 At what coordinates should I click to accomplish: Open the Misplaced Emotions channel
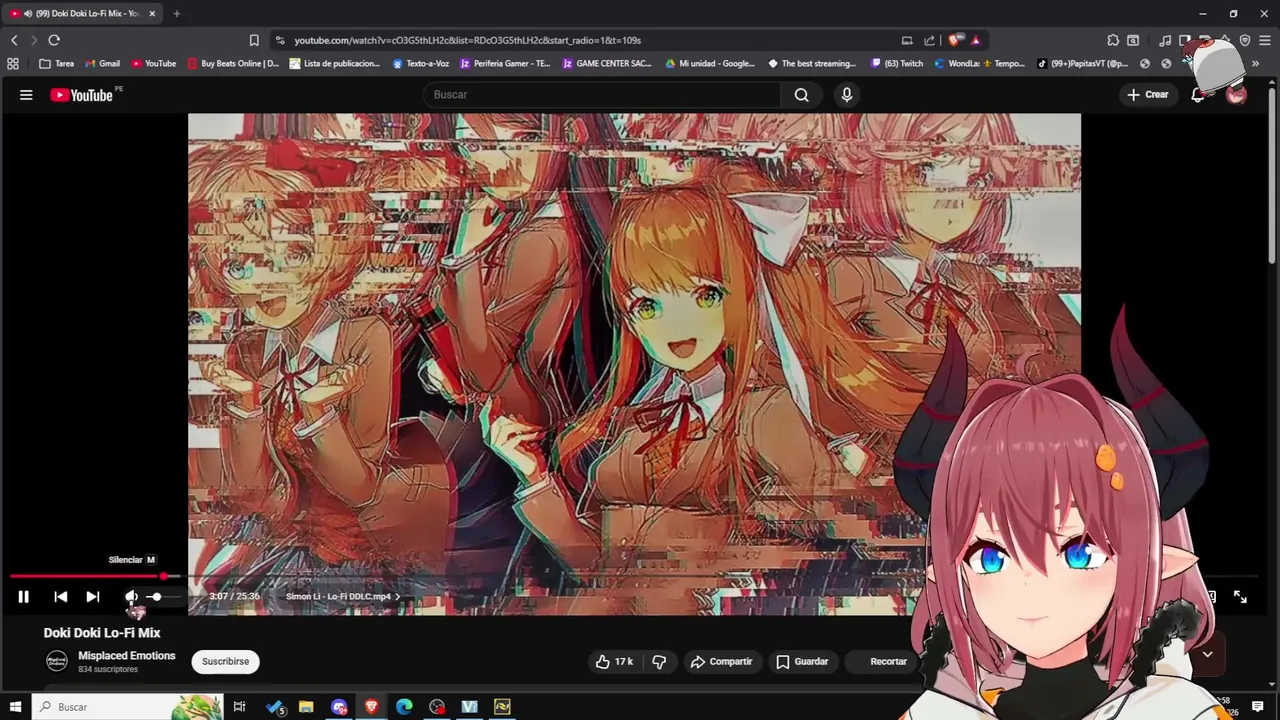pyautogui.click(x=127, y=656)
